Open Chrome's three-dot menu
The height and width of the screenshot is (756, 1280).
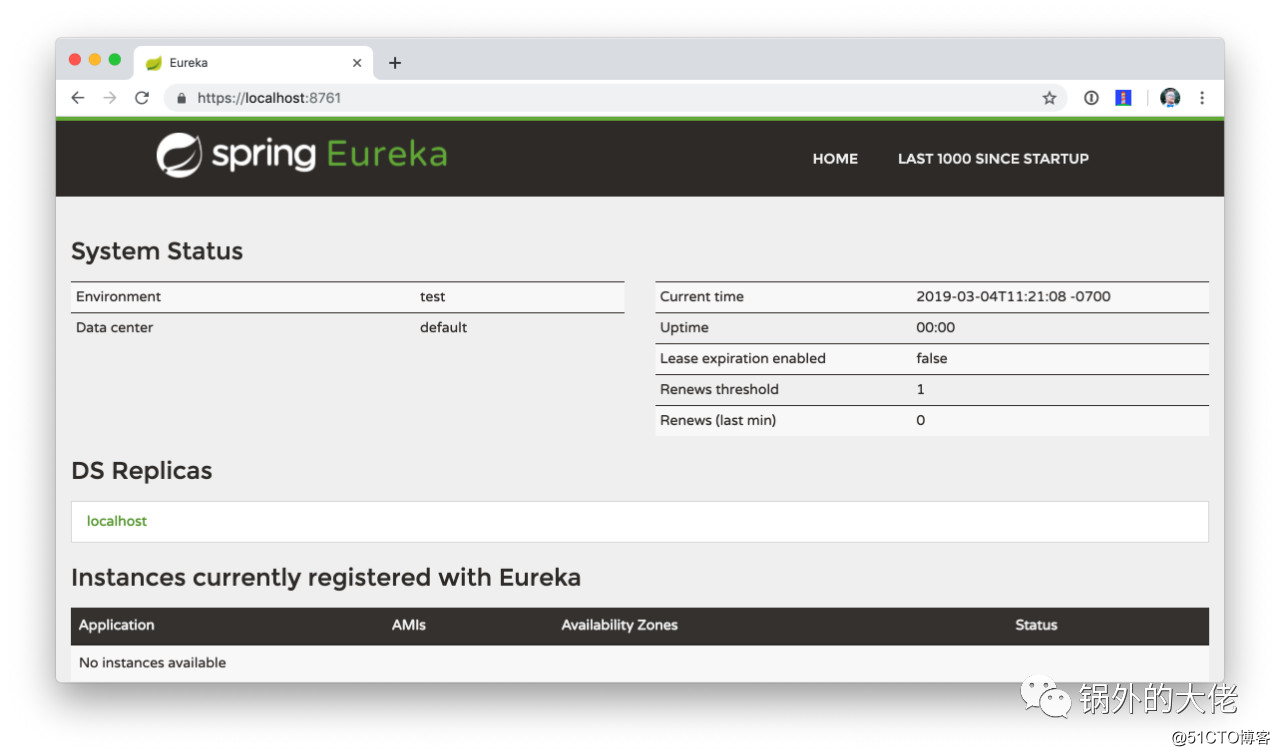1202,98
